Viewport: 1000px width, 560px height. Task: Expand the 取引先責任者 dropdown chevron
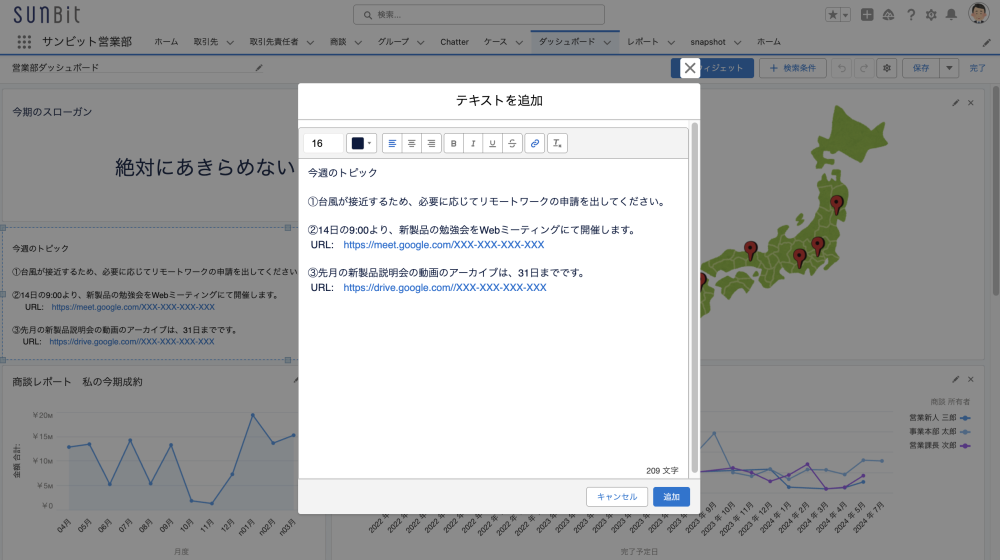tap(310, 43)
